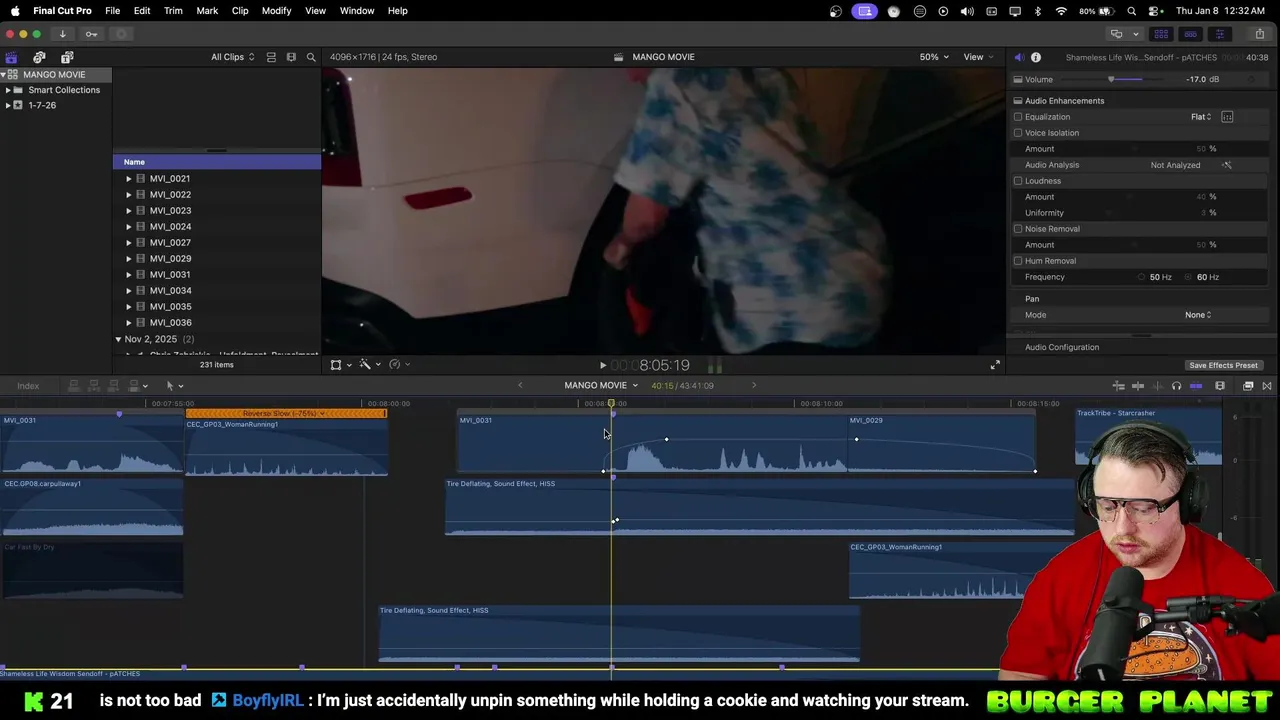Open the equalizer controls icon next to Flat
This screenshot has width=1280, height=720.
1227,117
